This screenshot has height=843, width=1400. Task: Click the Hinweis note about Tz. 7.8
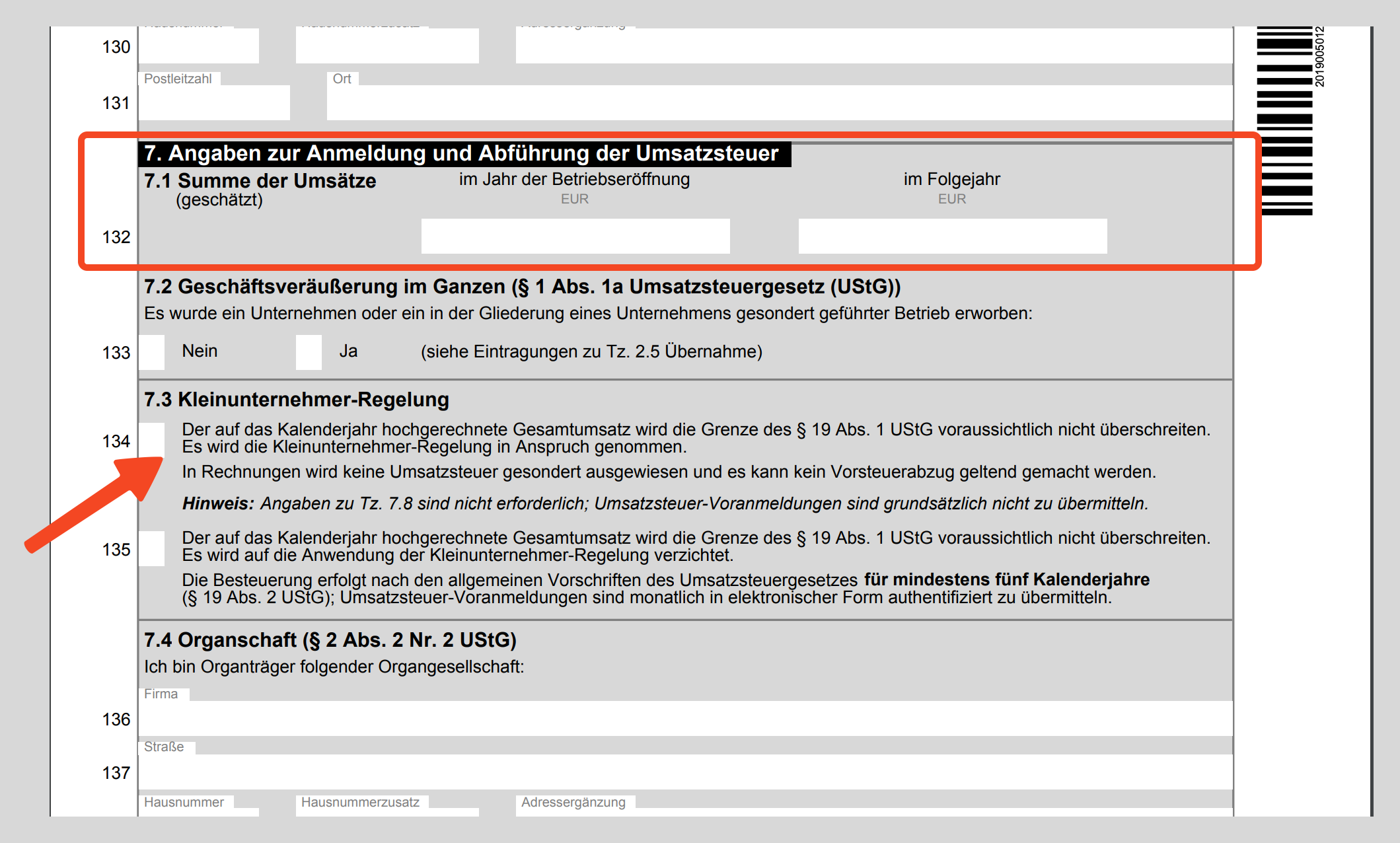(665, 503)
